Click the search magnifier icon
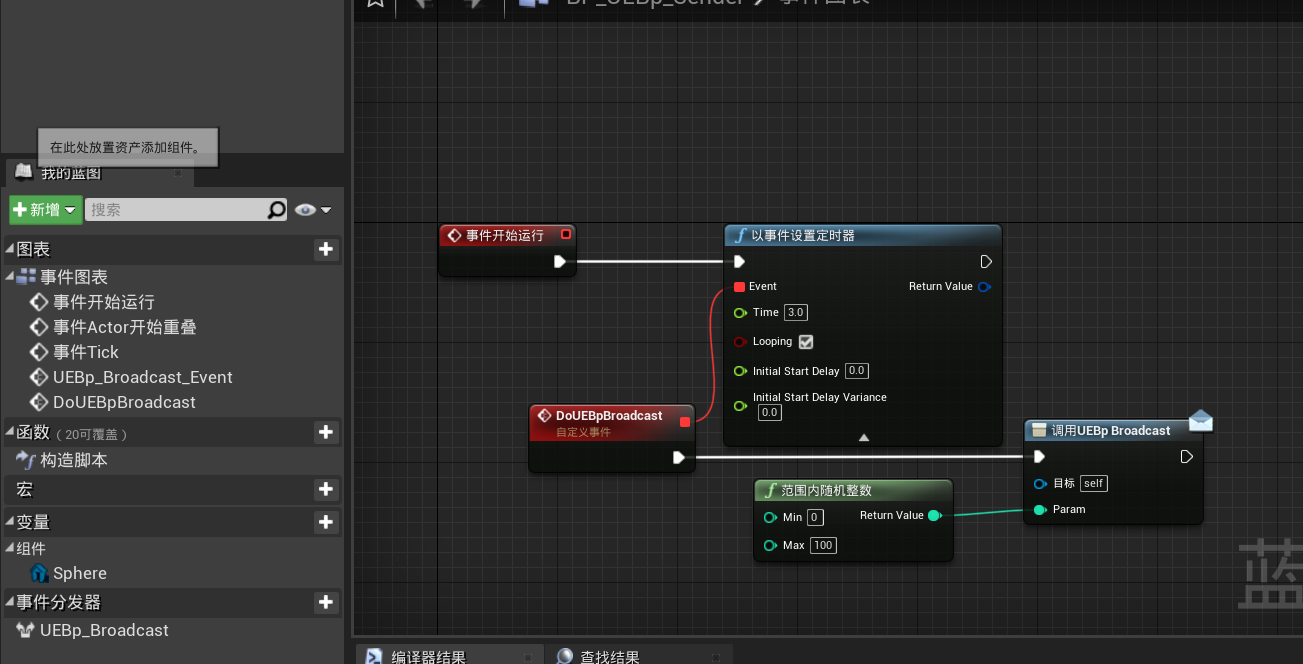Screen dimensions: 1303x664 pos(277,210)
